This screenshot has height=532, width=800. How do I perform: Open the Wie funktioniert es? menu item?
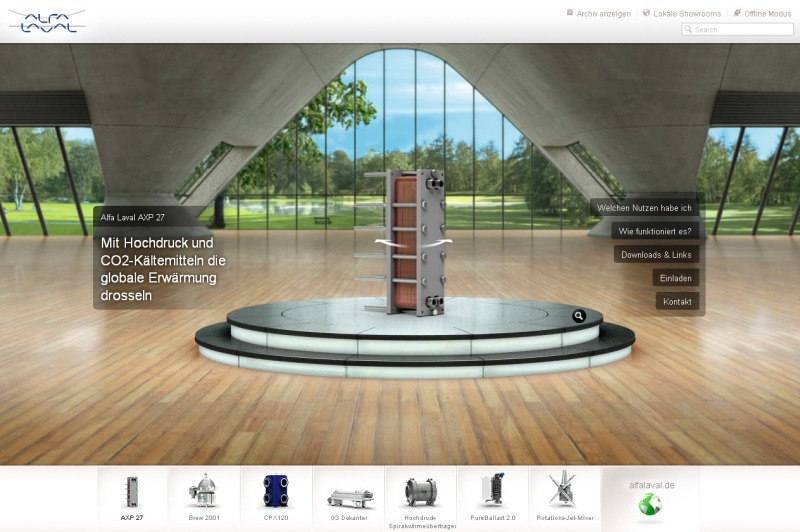(655, 231)
